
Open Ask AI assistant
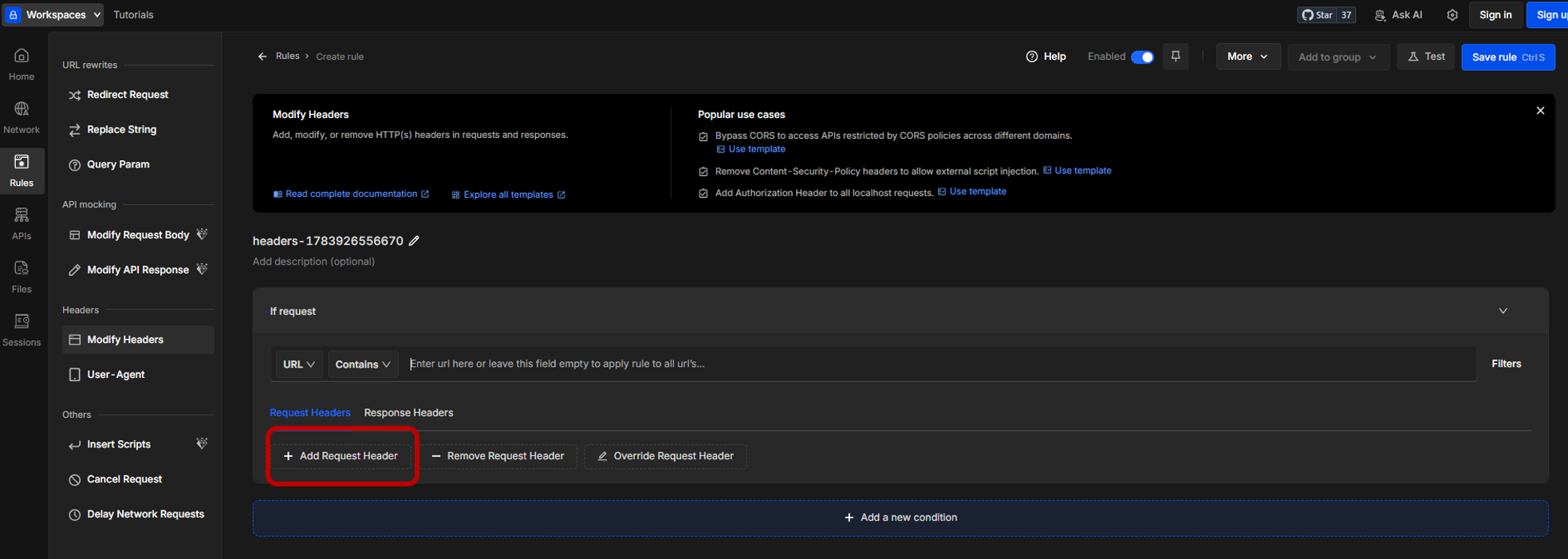[x=1398, y=15]
